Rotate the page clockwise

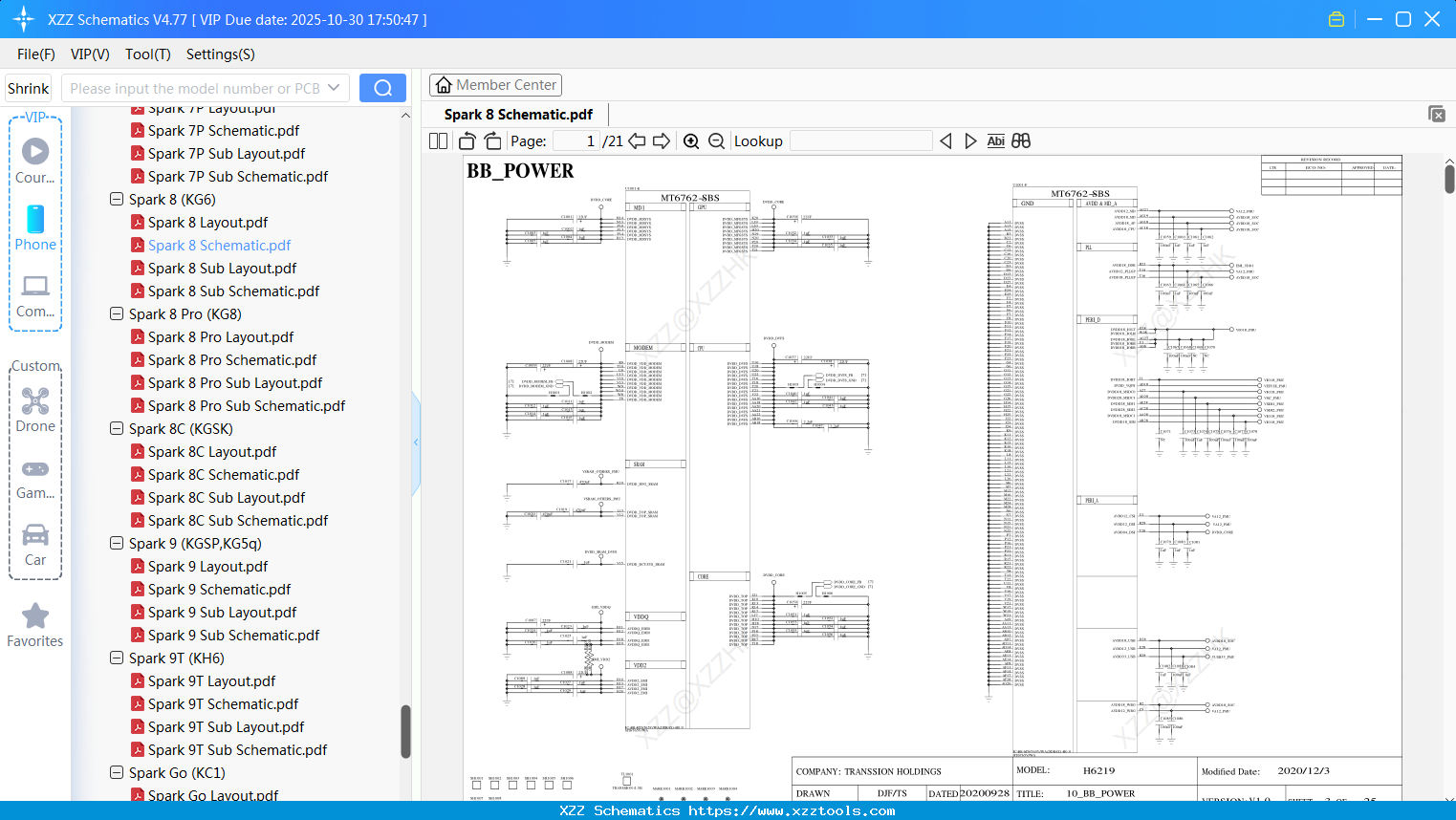(x=492, y=140)
